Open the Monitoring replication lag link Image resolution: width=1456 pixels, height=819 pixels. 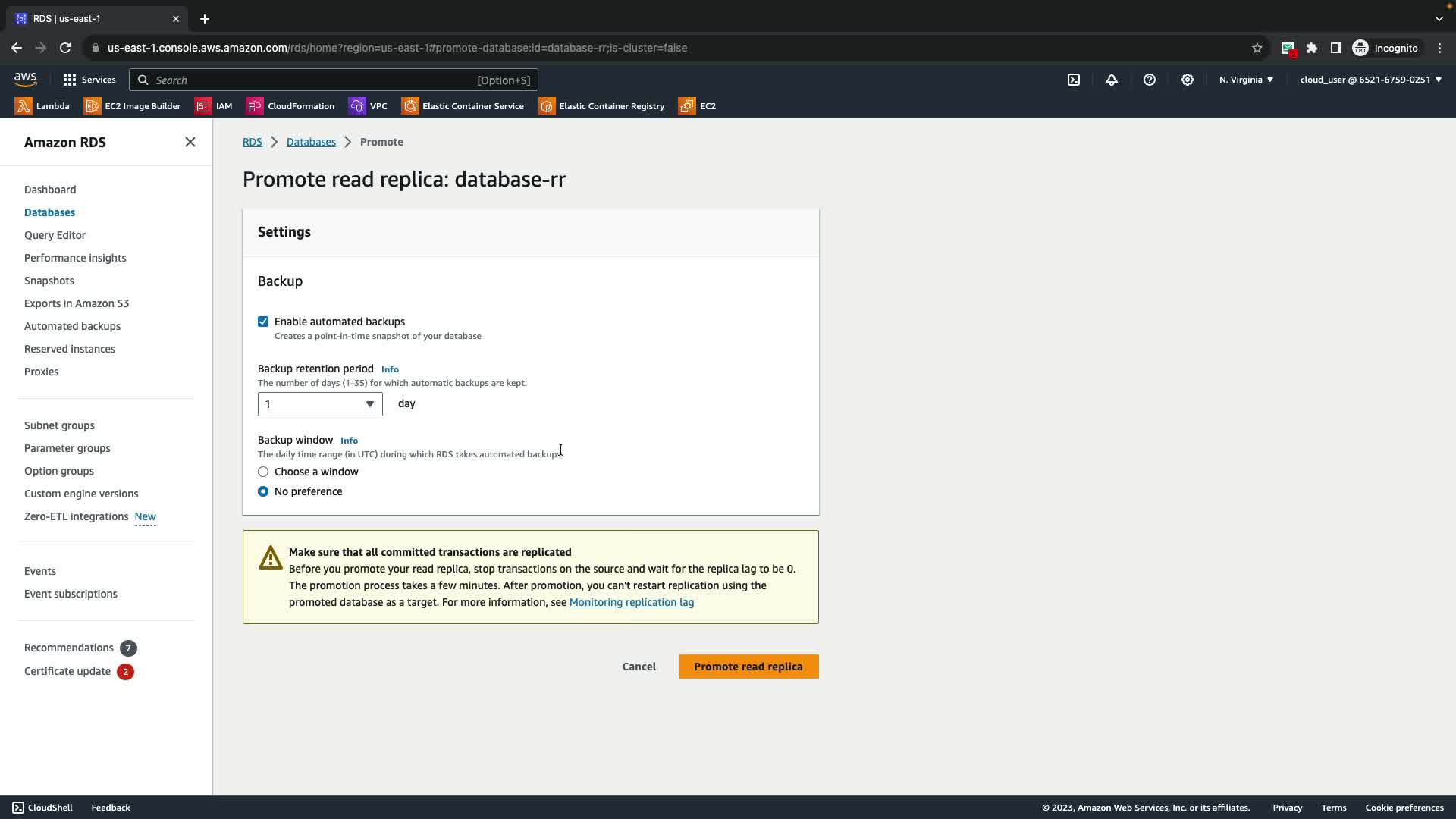pos(631,602)
